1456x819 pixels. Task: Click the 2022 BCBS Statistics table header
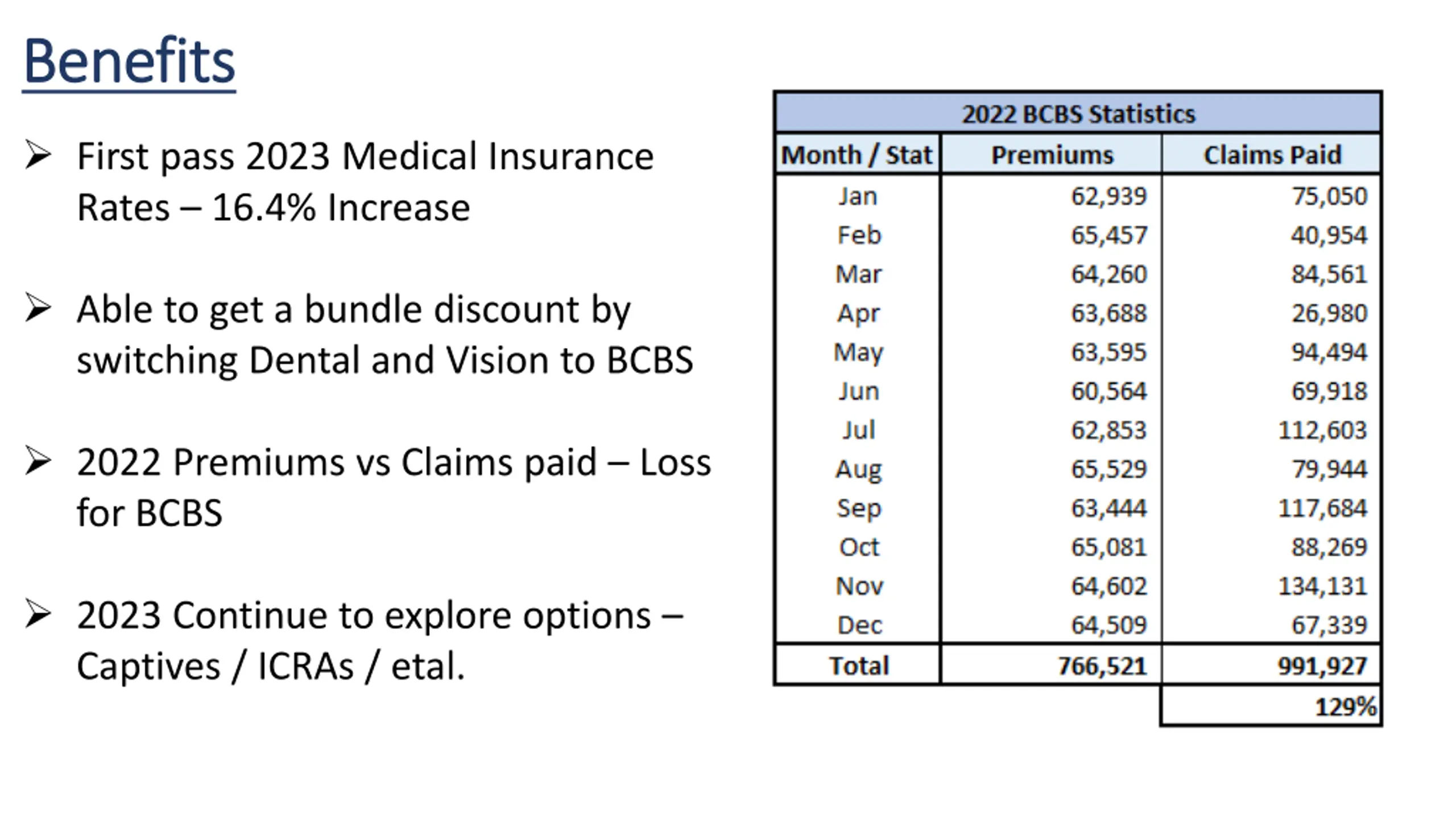click(1078, 114)
